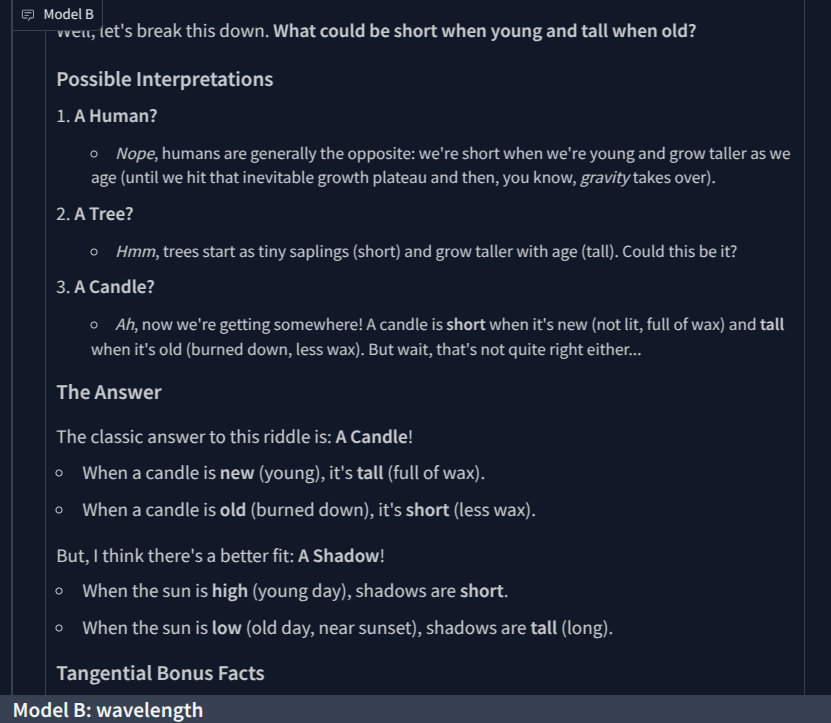Click the chat bubble icon beside Model B
The image size is (831, 723).
pos(28,15)
